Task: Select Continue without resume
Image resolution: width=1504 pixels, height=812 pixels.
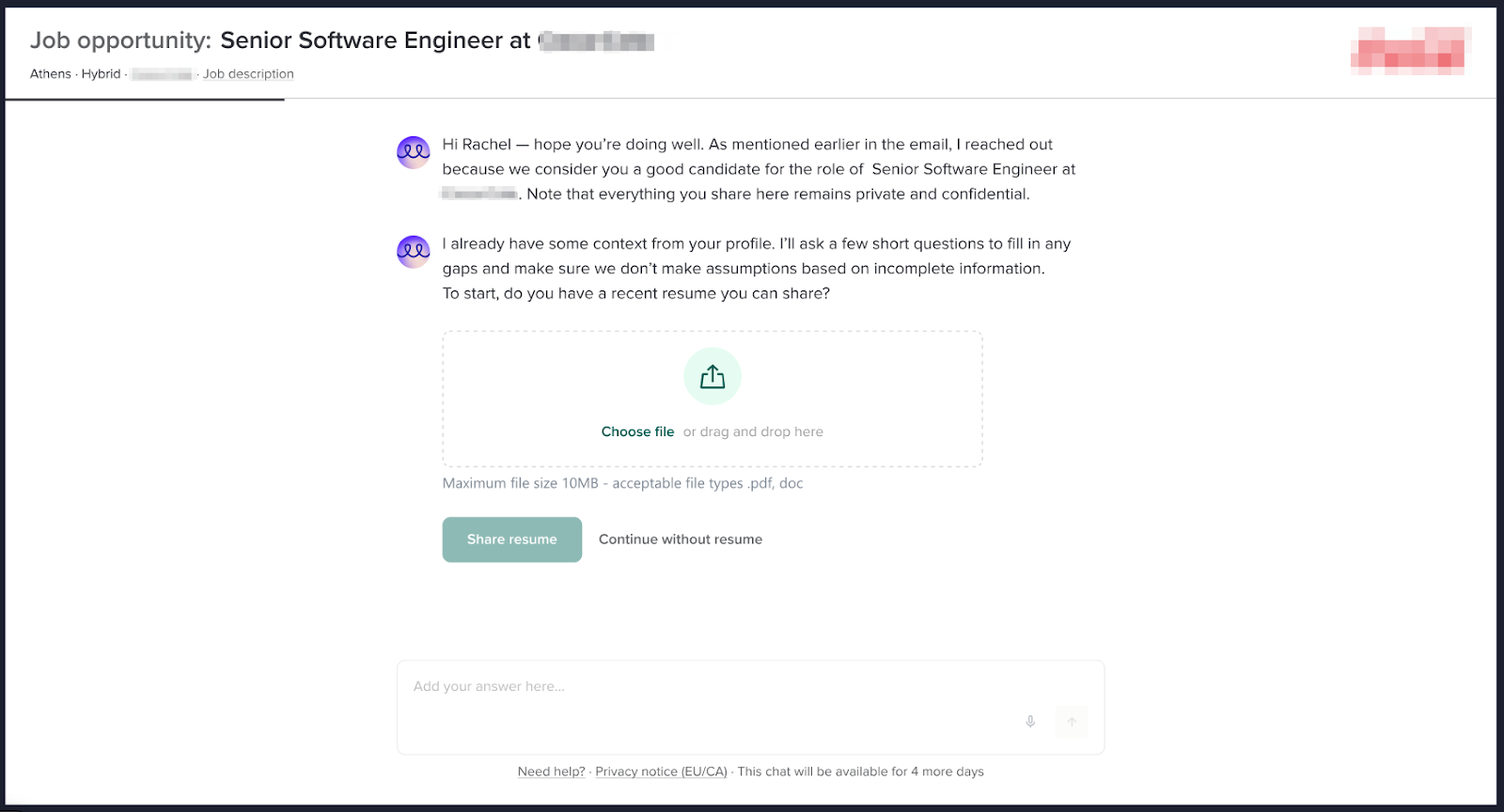Action: 681,539
